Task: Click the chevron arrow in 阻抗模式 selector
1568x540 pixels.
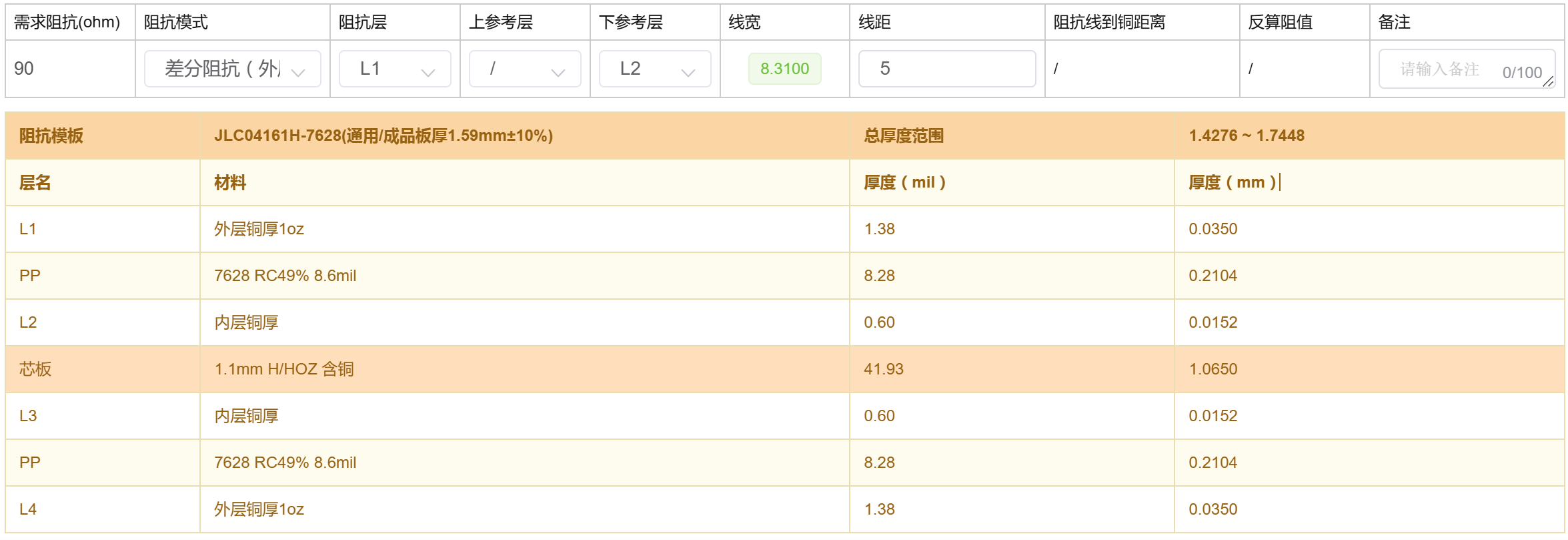Action: pyautogui.click(x=298, y=72)
